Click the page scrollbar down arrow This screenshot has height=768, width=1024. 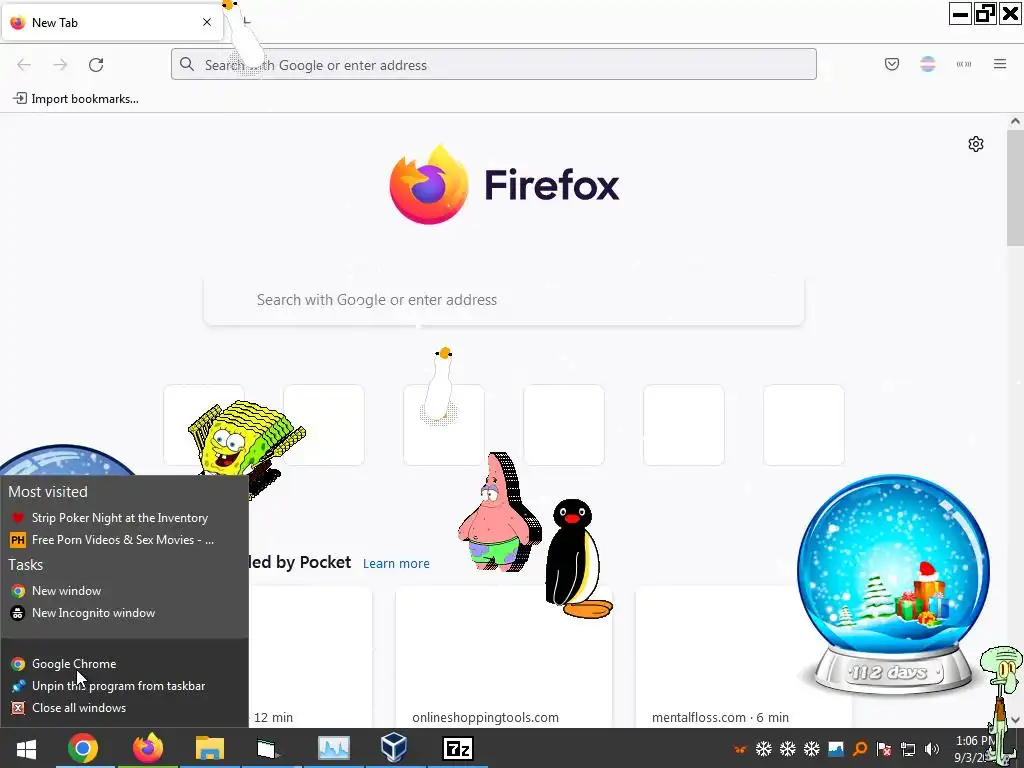pos(1015,720)
